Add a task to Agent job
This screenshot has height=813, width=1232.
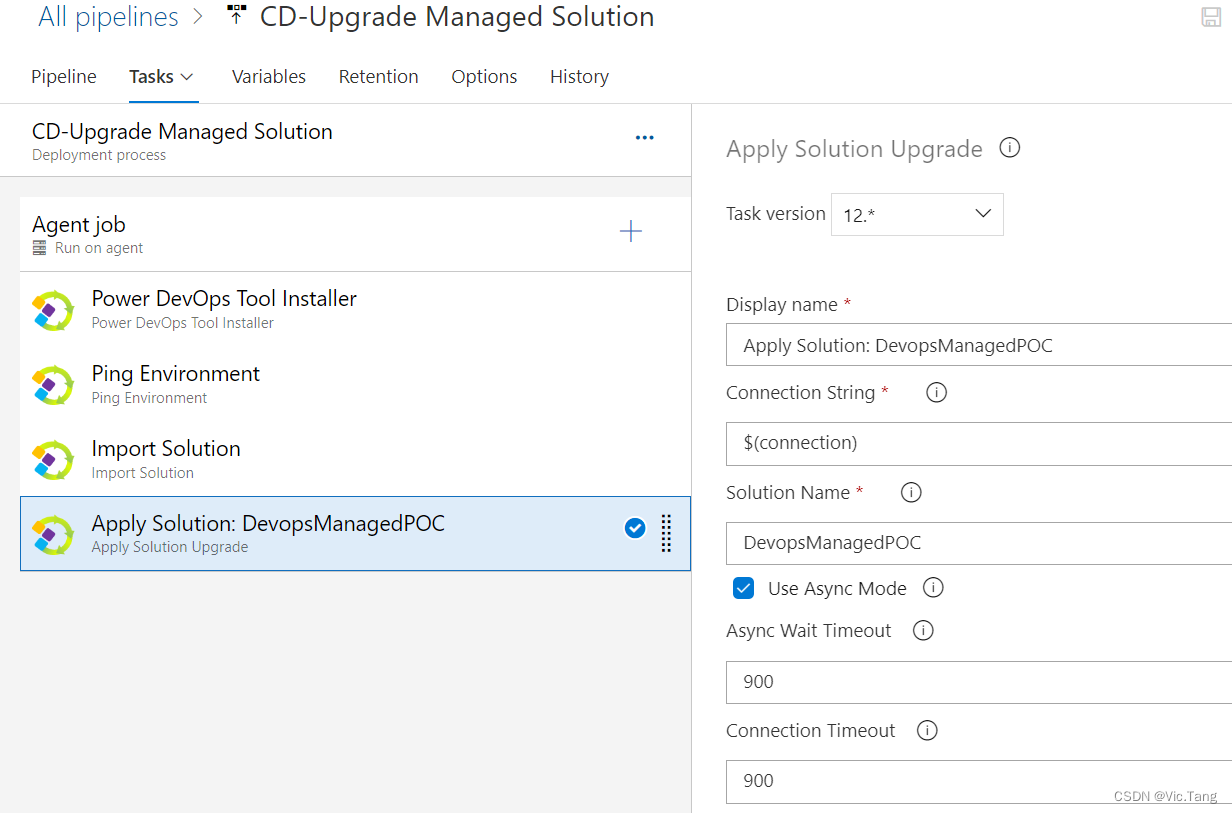(631, 230)
